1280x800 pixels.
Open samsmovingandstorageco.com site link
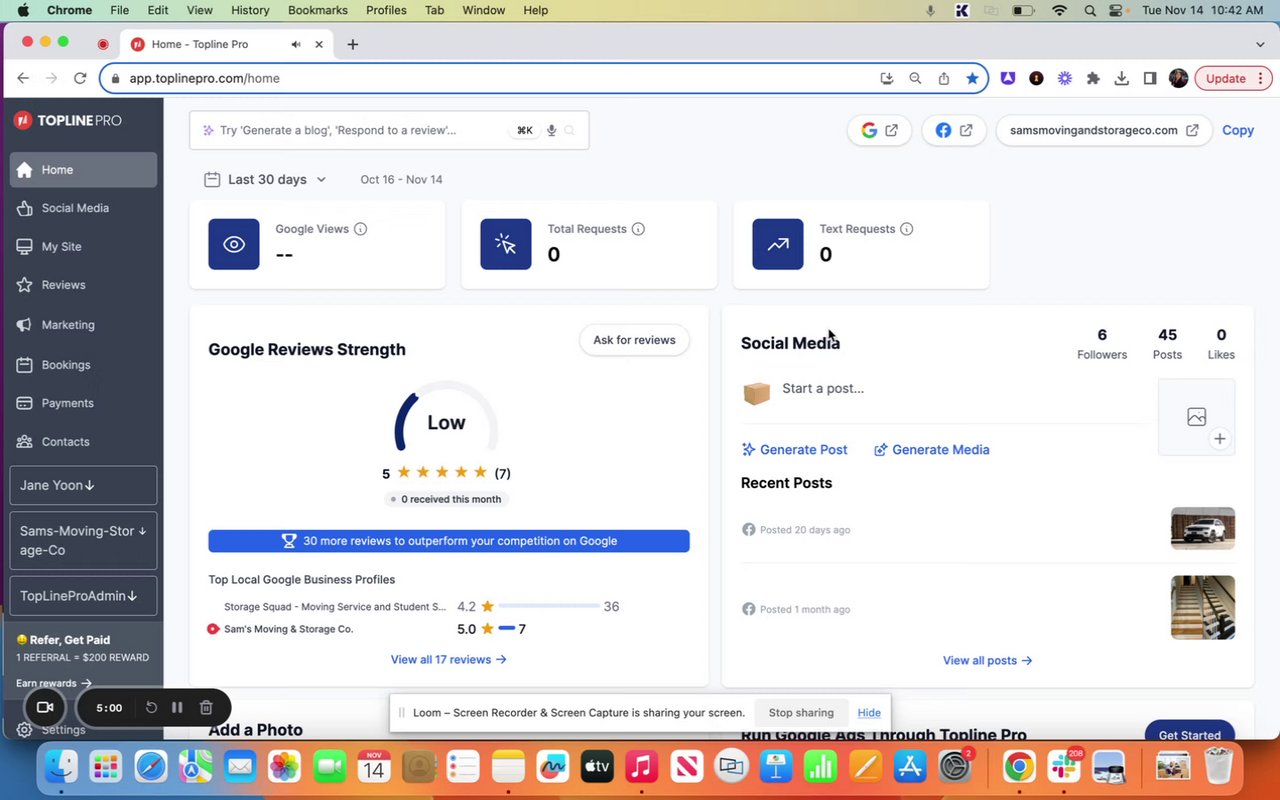click(1104, 130)
